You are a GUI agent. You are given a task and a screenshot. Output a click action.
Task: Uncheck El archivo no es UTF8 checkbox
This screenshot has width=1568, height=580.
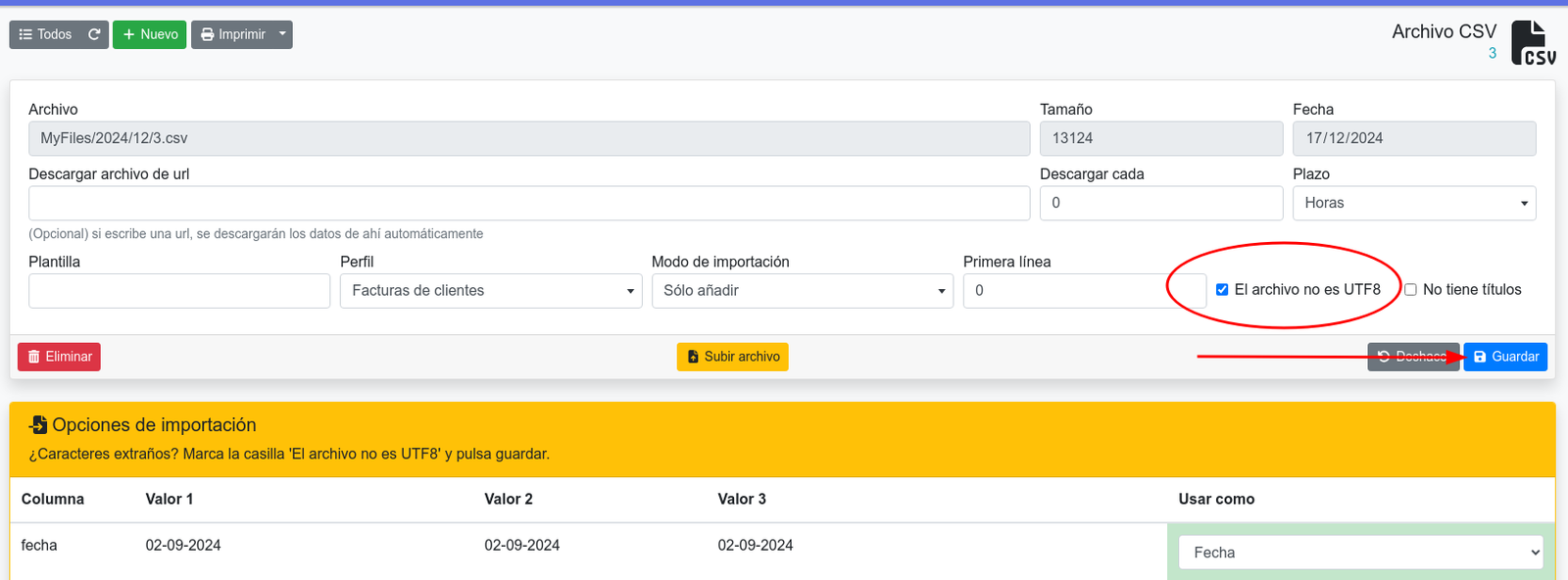click(x=1222, y=290)
